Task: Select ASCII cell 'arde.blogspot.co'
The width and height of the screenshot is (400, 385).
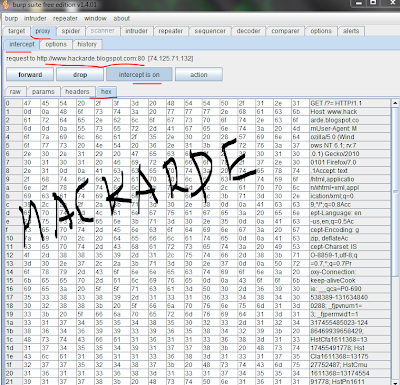Action: 349,120
